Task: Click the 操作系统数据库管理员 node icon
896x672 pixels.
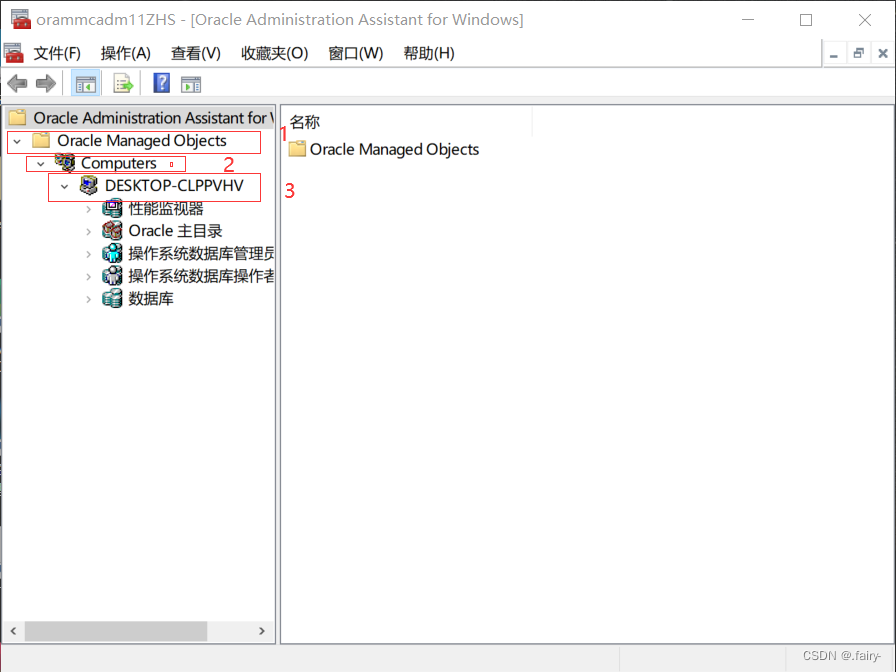Action: point(112,253)
